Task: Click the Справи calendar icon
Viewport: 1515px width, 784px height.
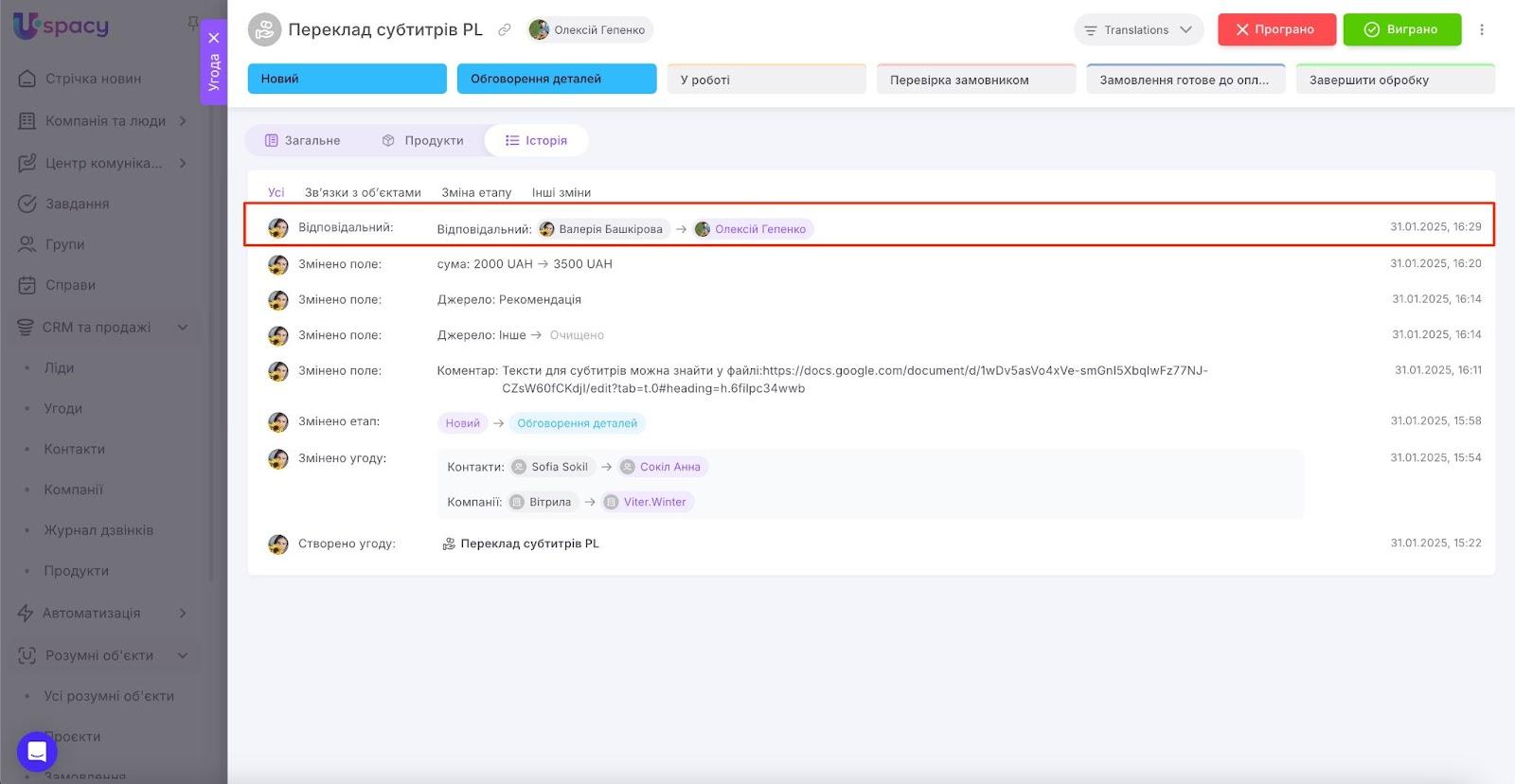Action: pos(27,285)
